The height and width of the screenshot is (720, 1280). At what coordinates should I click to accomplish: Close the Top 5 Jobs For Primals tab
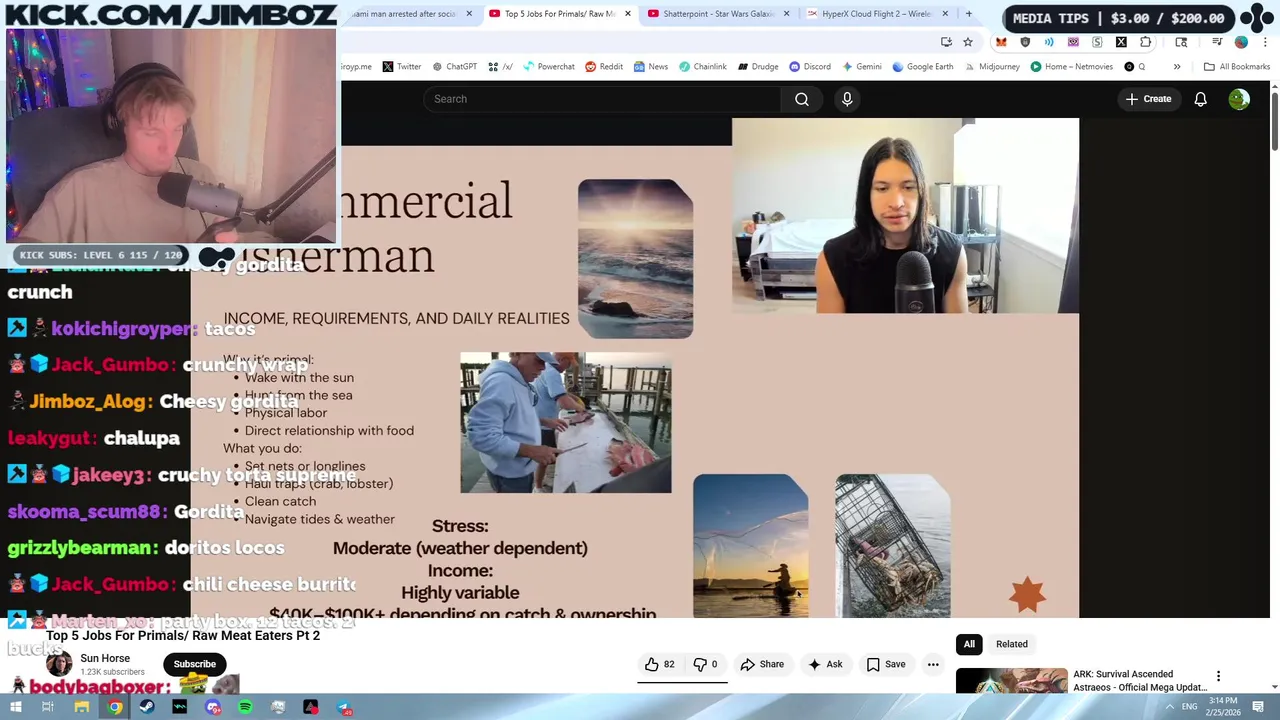[628, 14]
